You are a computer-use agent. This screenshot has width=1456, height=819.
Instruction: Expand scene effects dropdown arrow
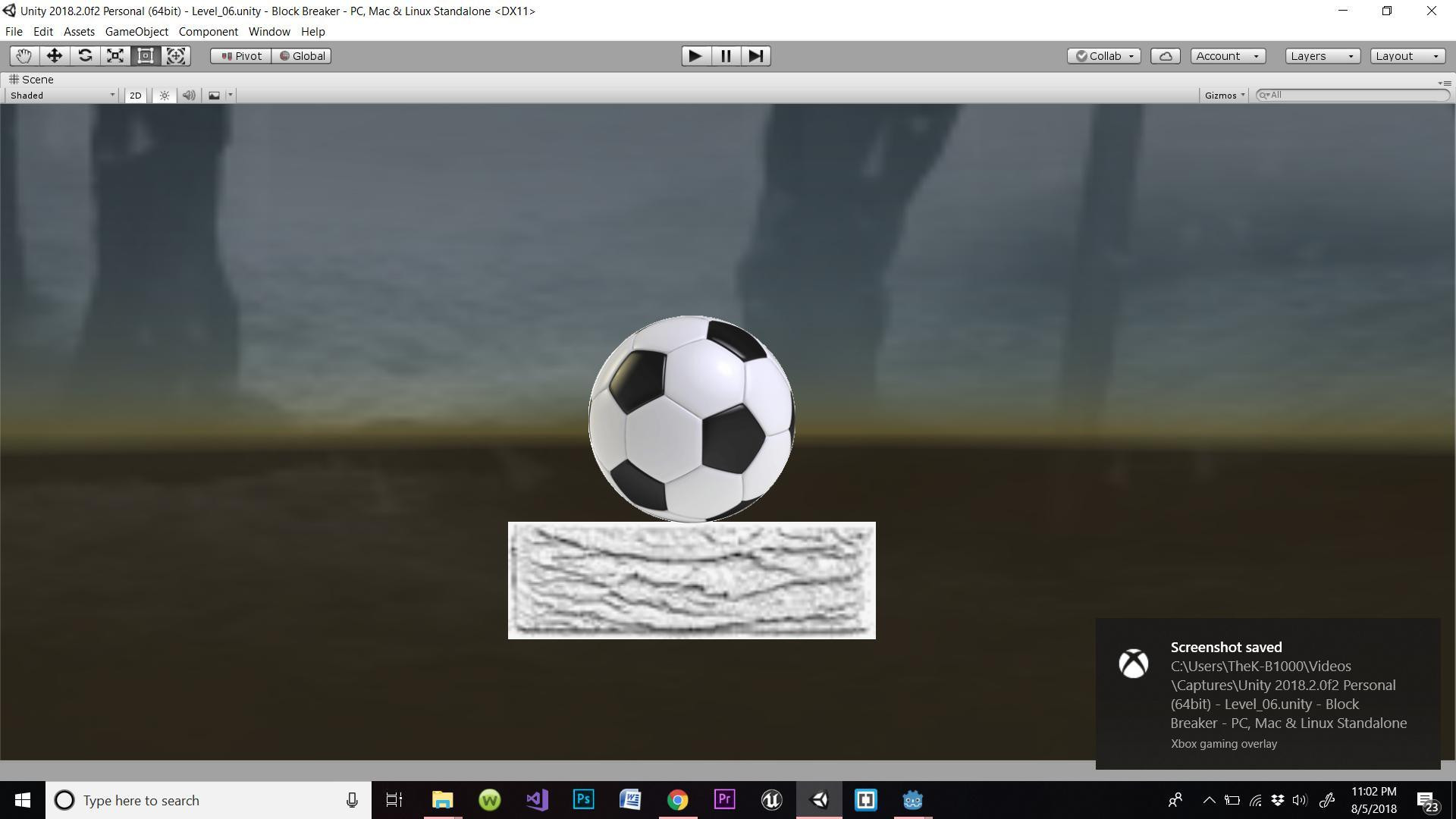click(x=231, y=96)
